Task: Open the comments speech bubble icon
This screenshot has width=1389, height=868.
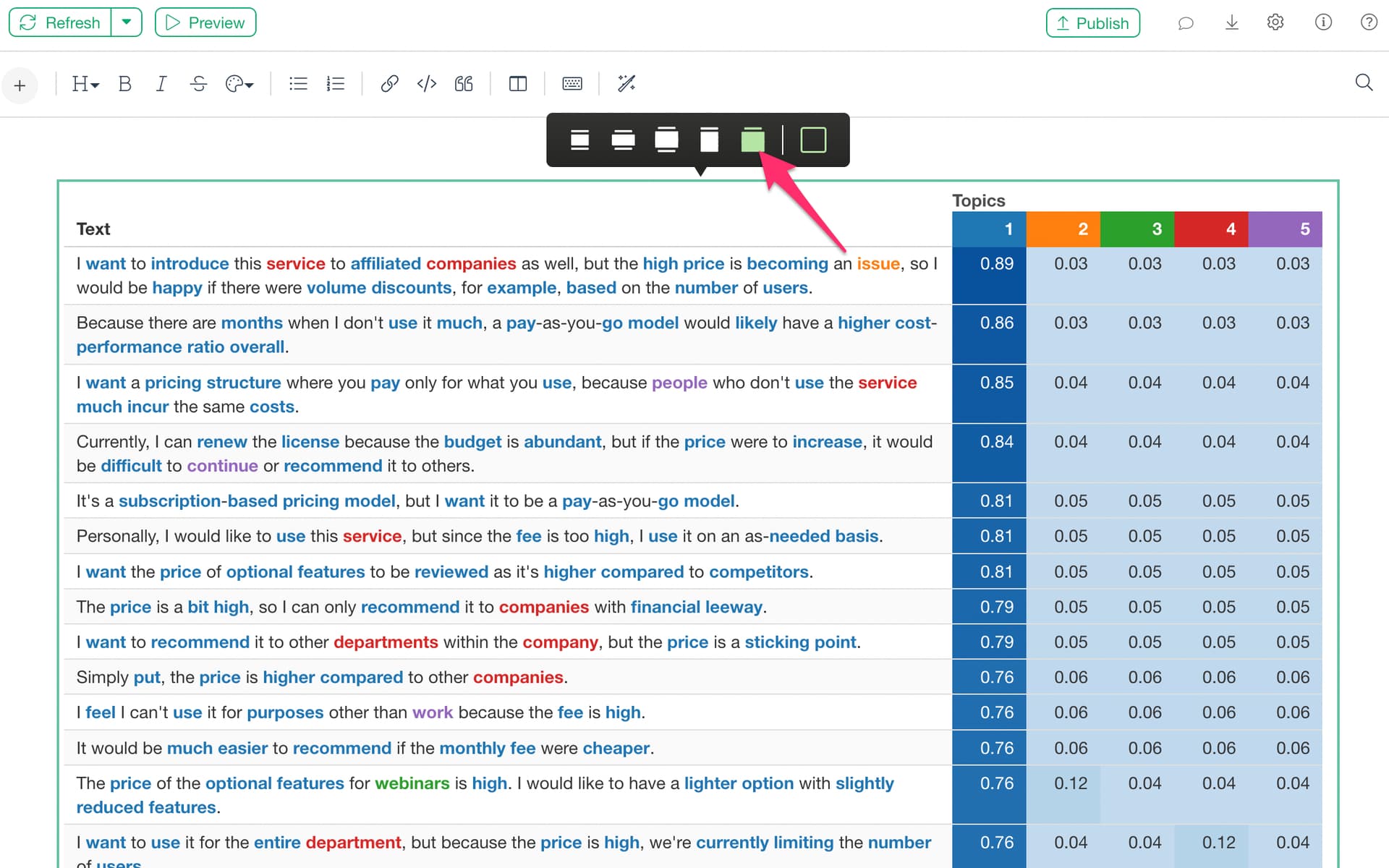Action: 1185,23
